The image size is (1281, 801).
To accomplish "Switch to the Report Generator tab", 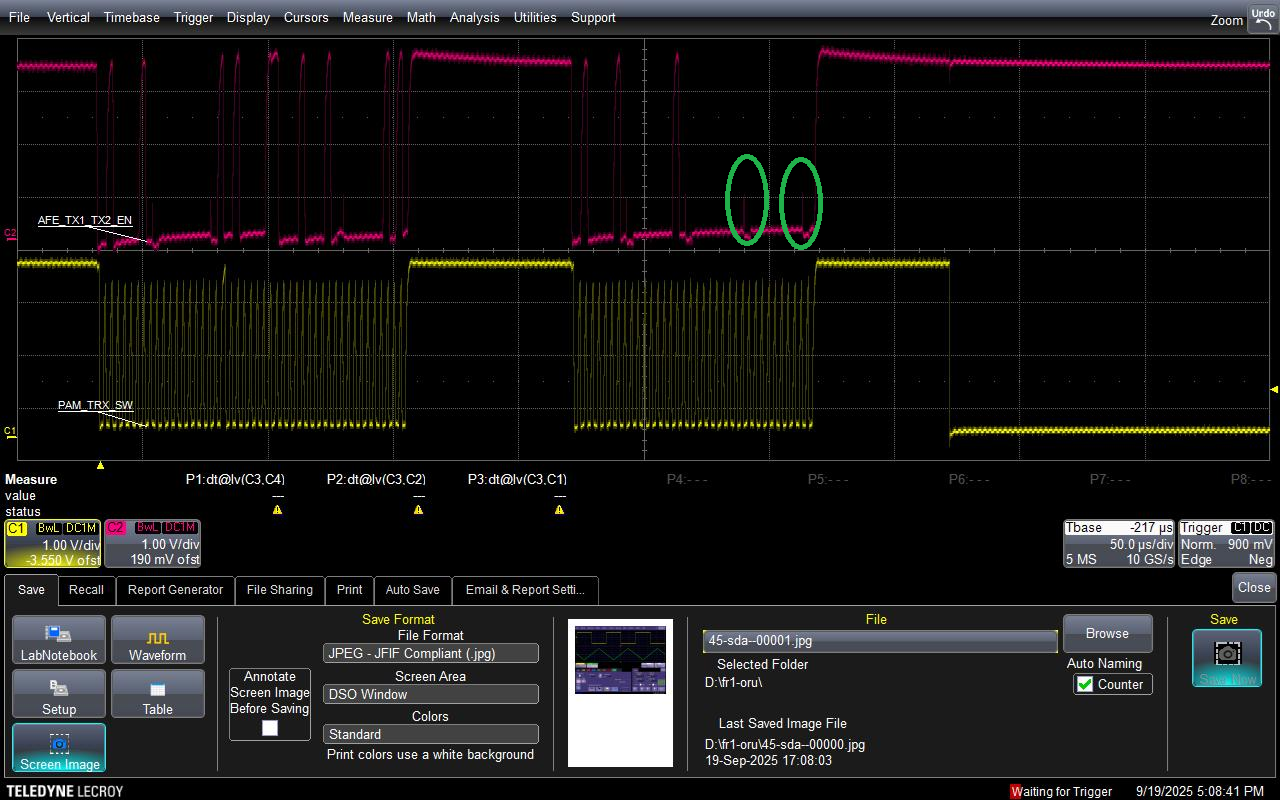I will (175, 590).
